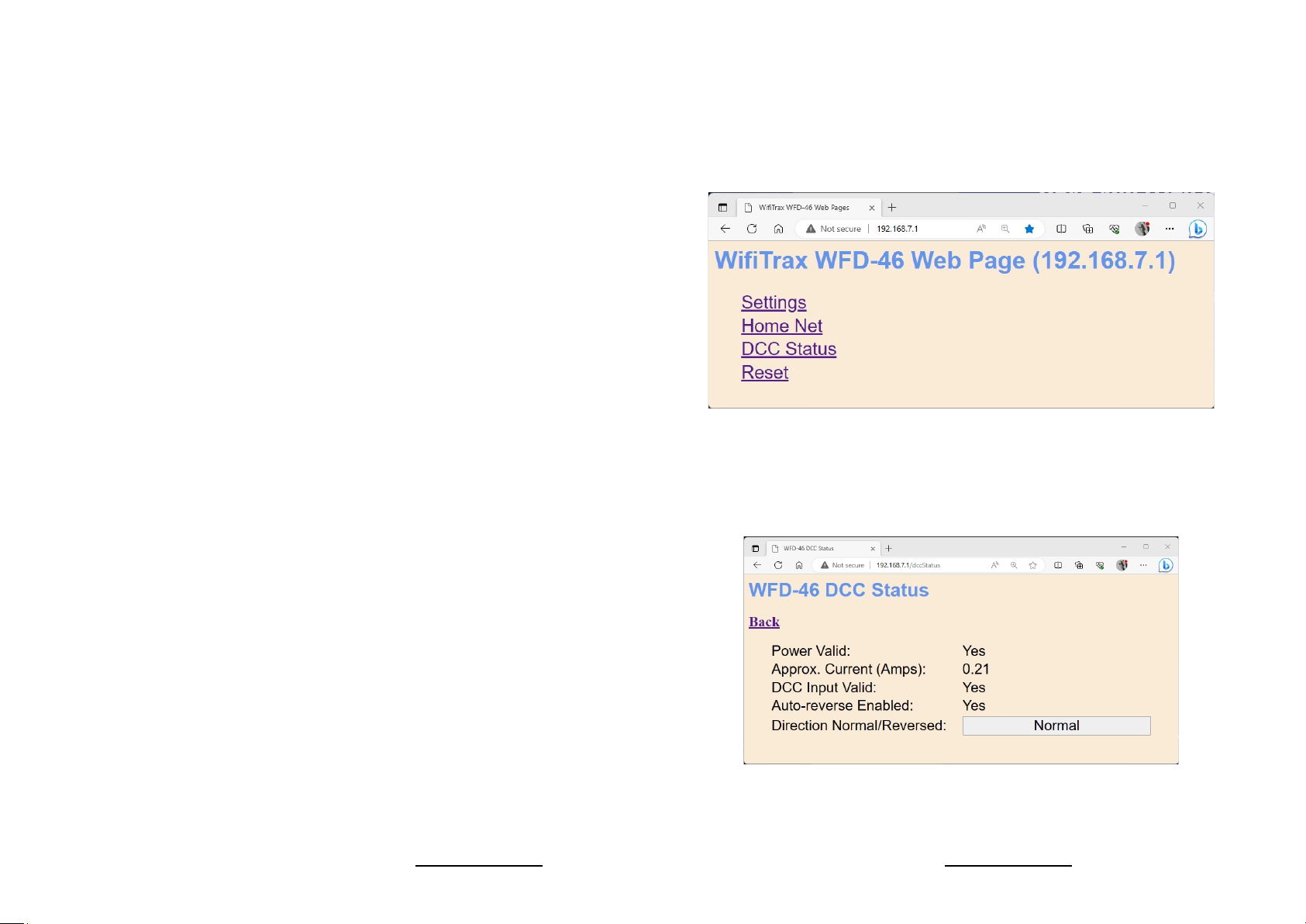Open Collections in the DCC Status window

point(1079,565)
